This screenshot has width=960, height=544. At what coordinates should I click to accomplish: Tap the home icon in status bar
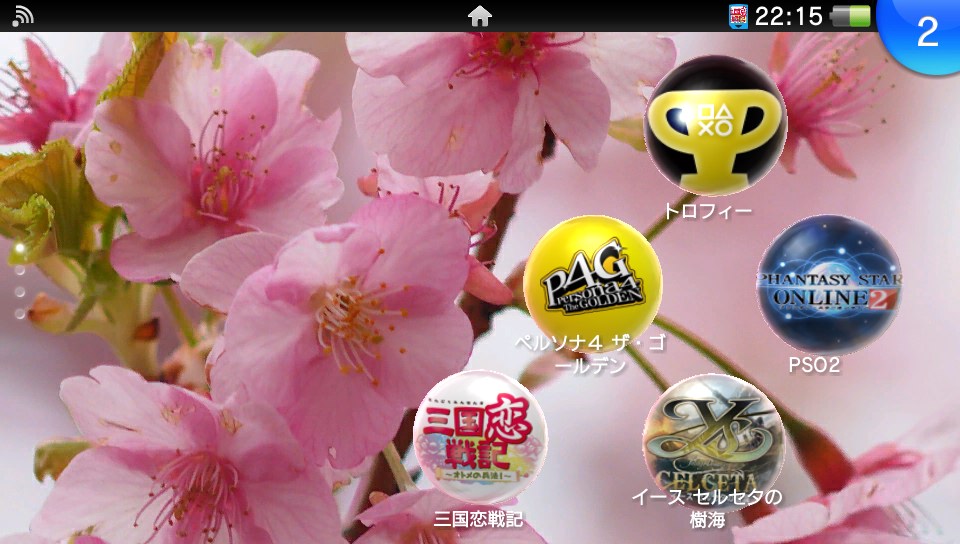pos(480,16)
